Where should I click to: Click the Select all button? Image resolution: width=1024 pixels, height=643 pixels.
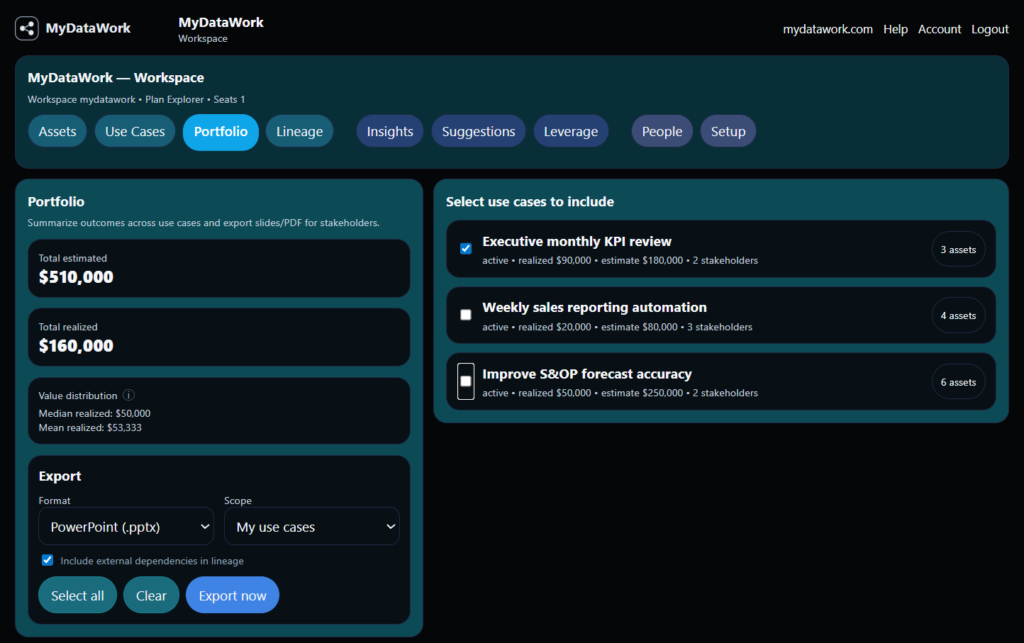click(x=78, y=595)
